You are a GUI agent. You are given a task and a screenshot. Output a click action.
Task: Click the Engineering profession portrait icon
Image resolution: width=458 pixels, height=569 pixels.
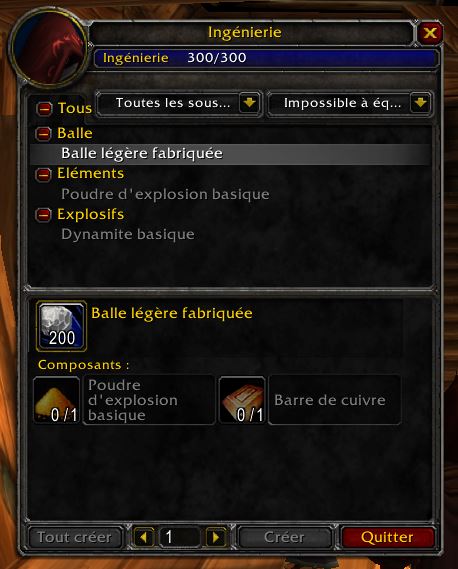49,48
